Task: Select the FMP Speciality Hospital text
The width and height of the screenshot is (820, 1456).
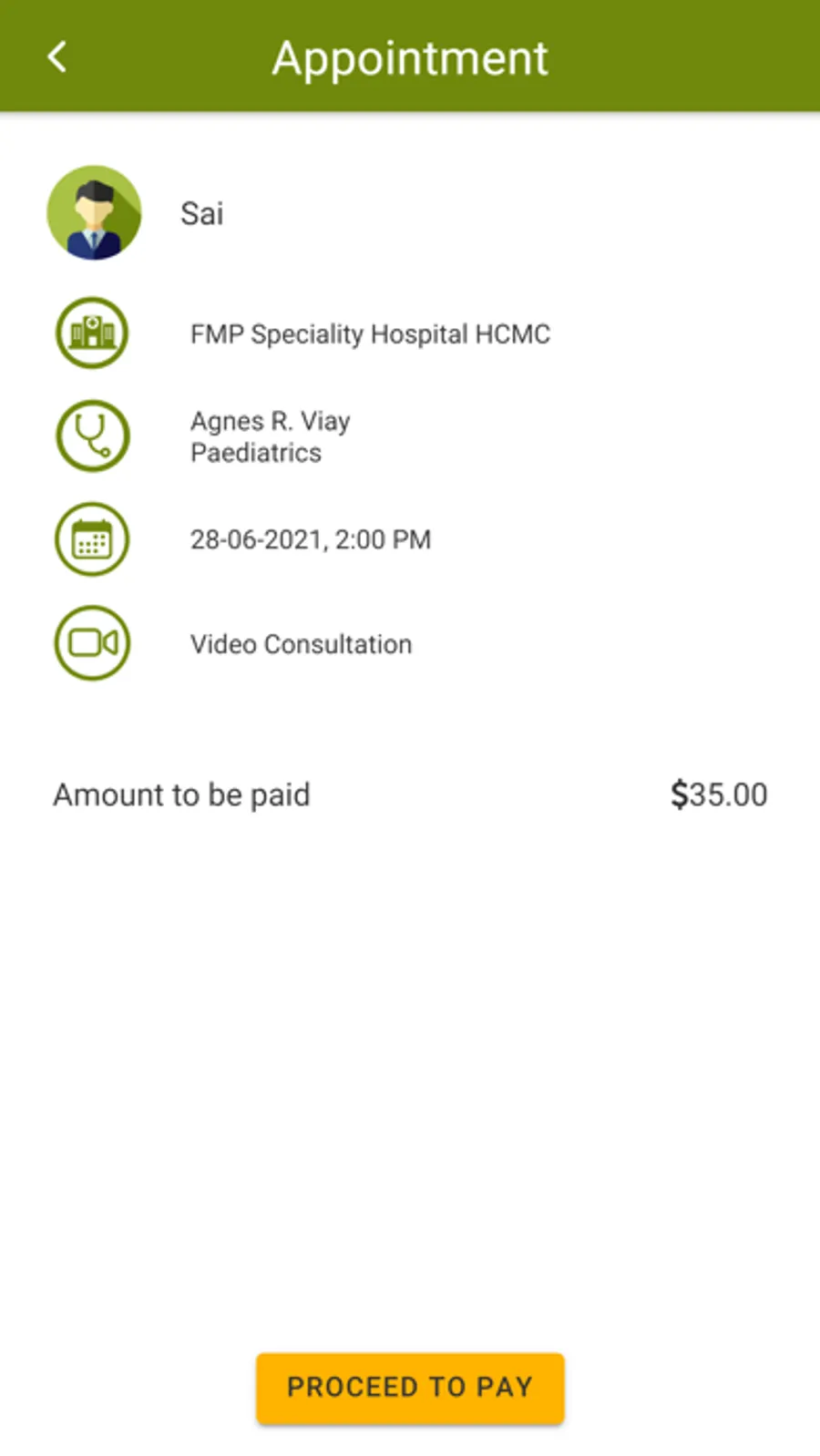Action: (330, 334)
